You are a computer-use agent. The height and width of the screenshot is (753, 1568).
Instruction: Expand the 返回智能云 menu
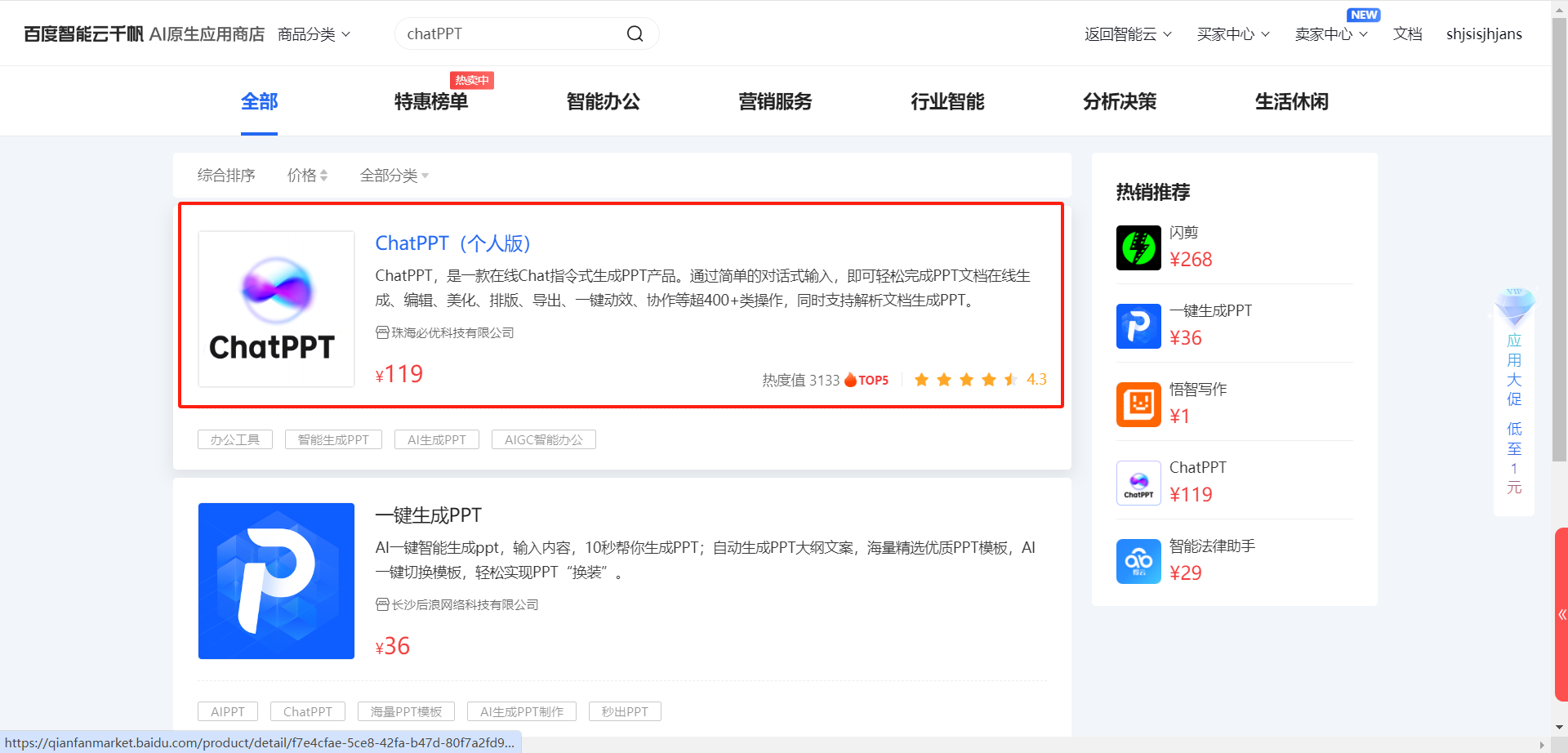[1128, 33]
